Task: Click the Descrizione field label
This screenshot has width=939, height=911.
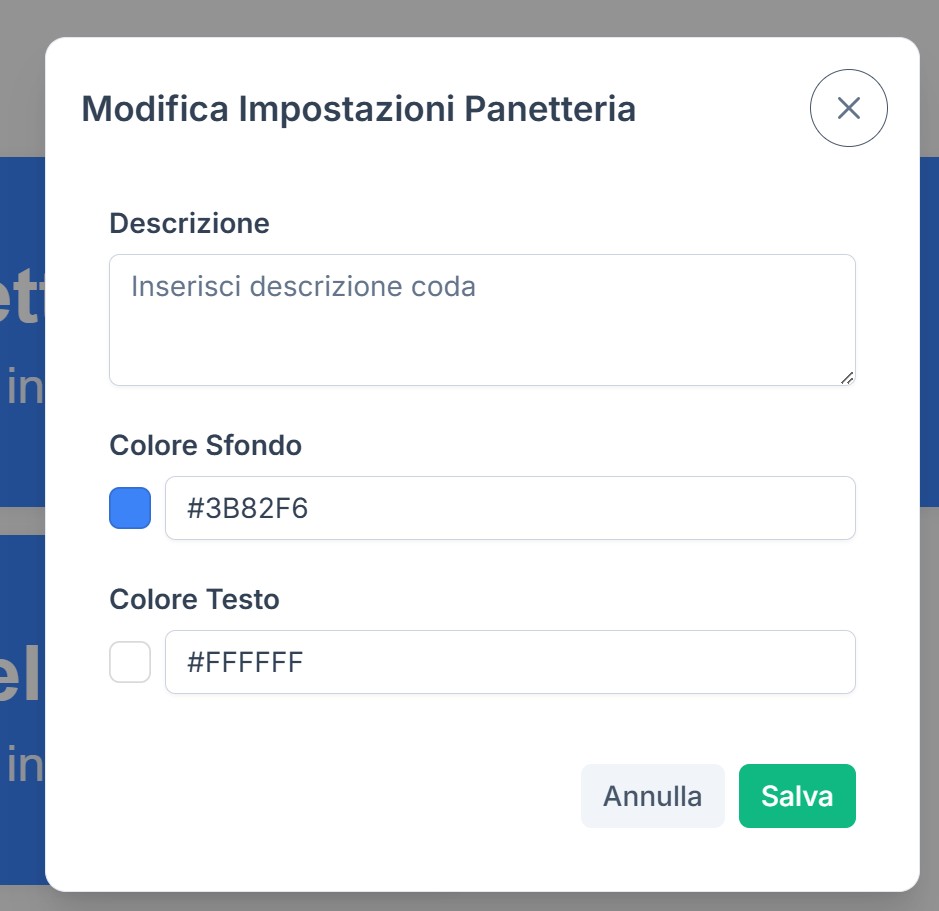Action: [189, 224]
